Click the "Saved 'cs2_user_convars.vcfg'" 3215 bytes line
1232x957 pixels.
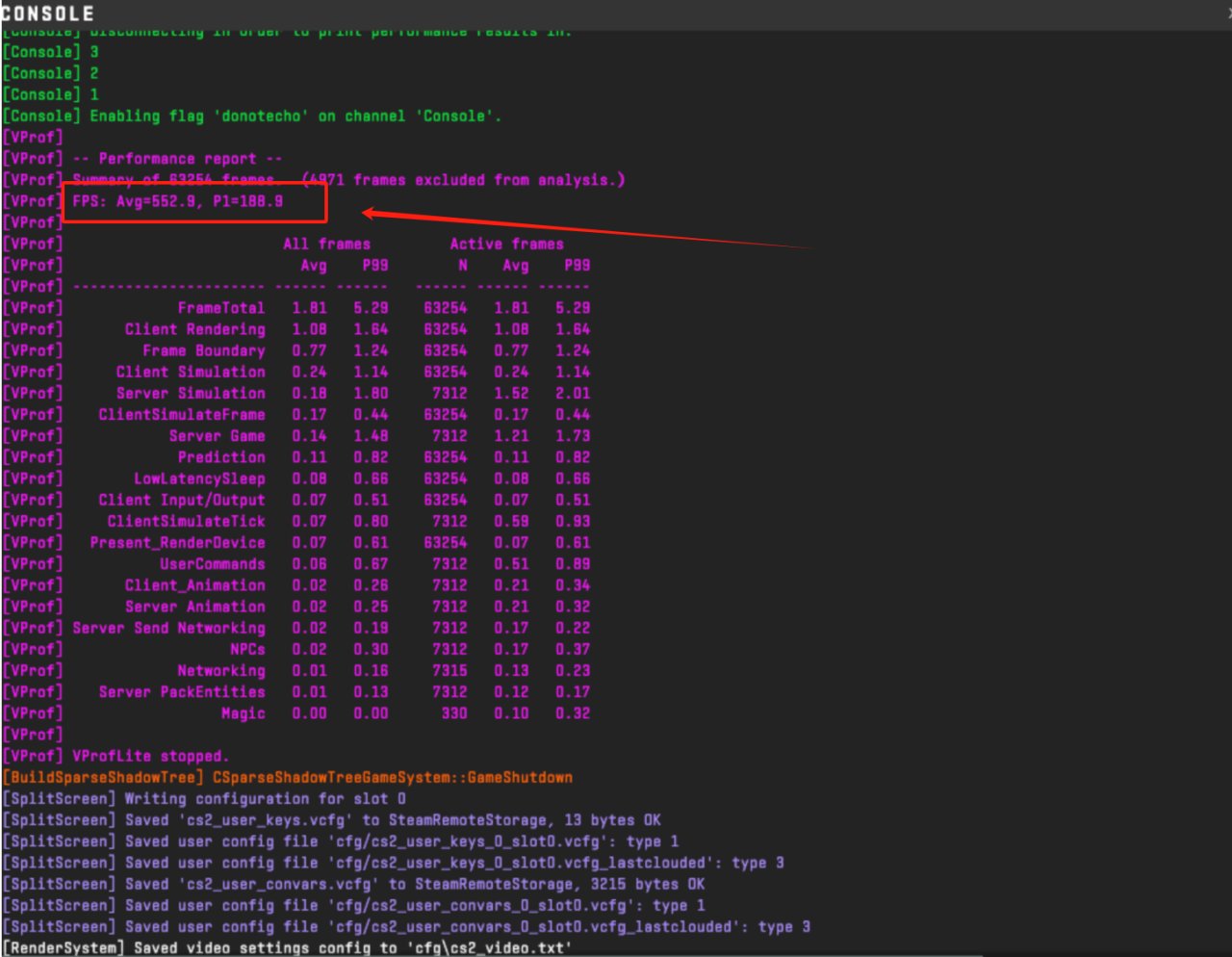point(415,884)
